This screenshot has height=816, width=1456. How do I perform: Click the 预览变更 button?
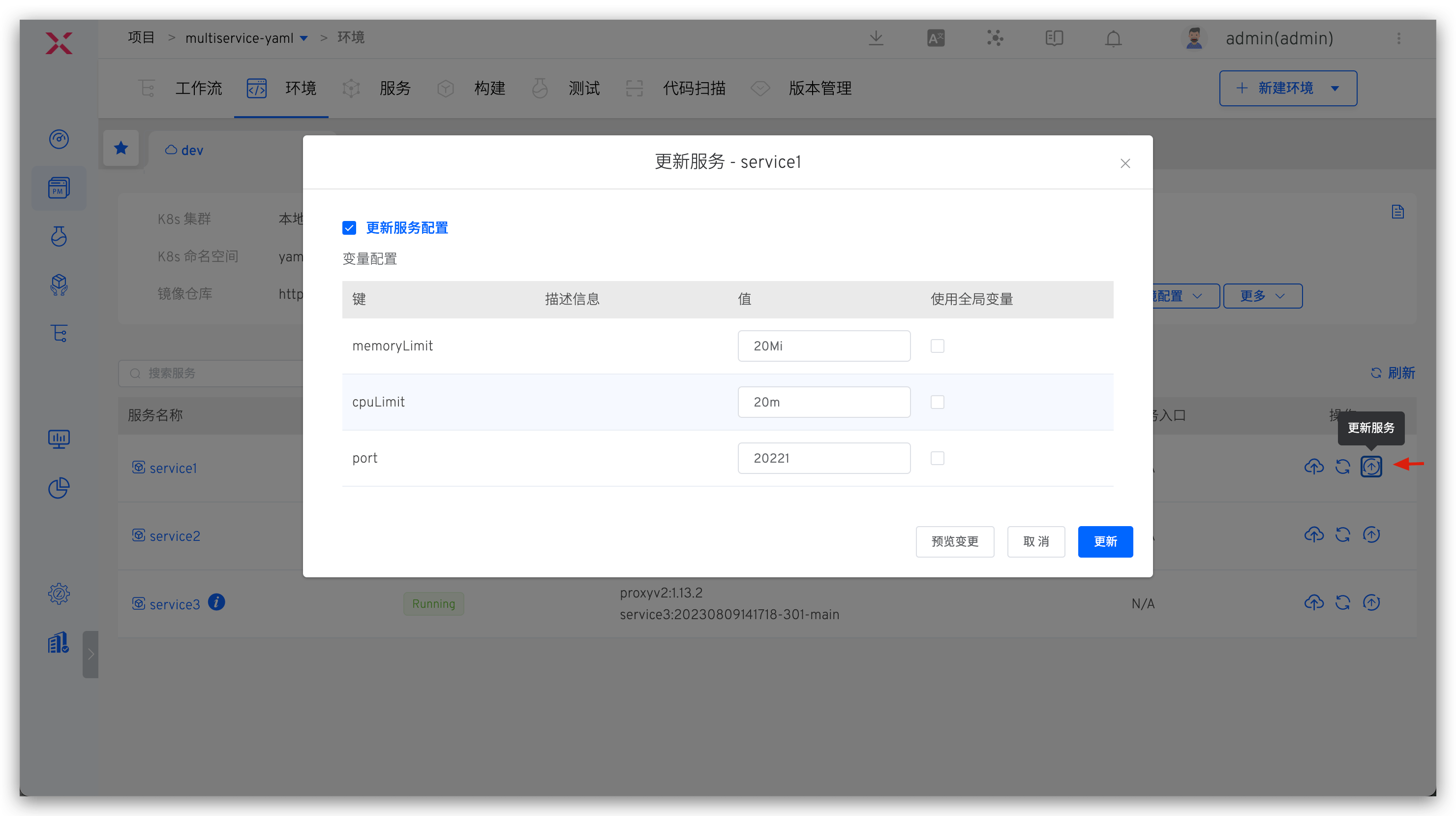click(955, 542)
